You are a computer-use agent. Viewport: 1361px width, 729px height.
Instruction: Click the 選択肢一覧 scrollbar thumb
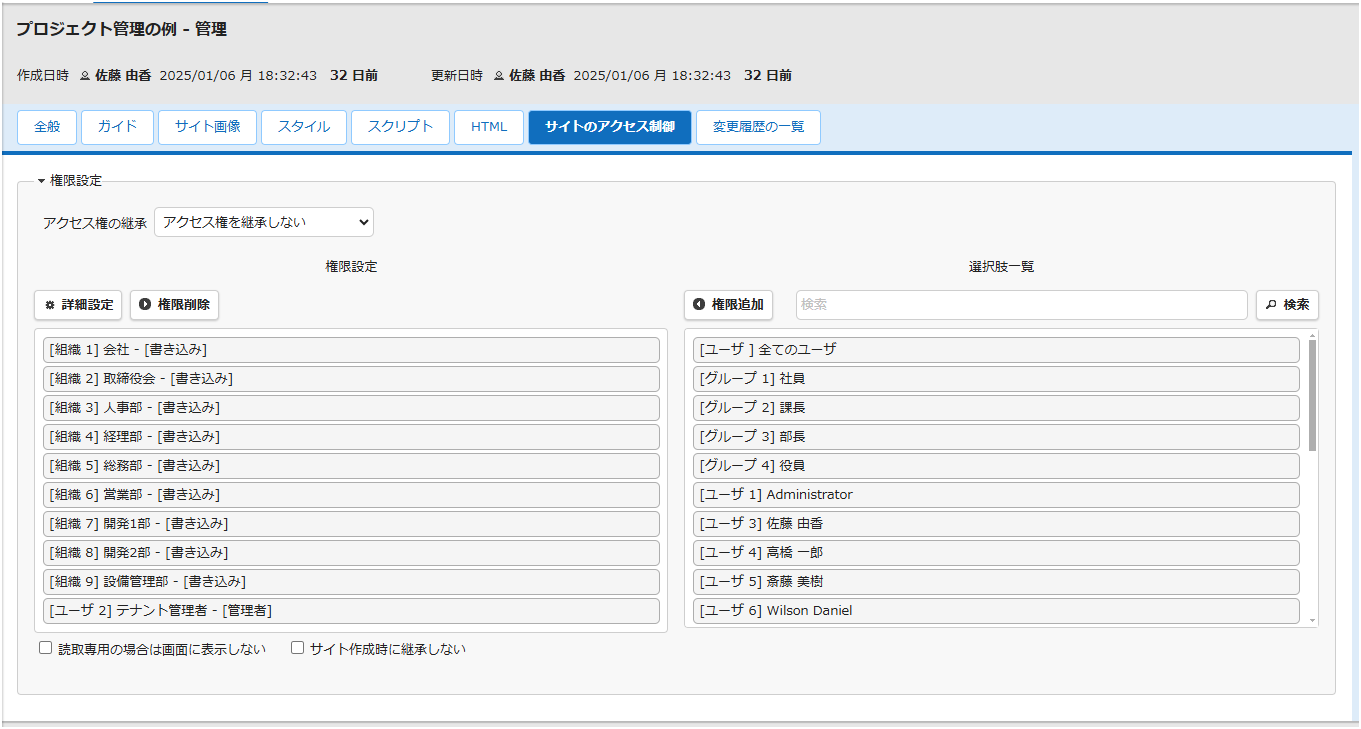(x=1312, y=395)
